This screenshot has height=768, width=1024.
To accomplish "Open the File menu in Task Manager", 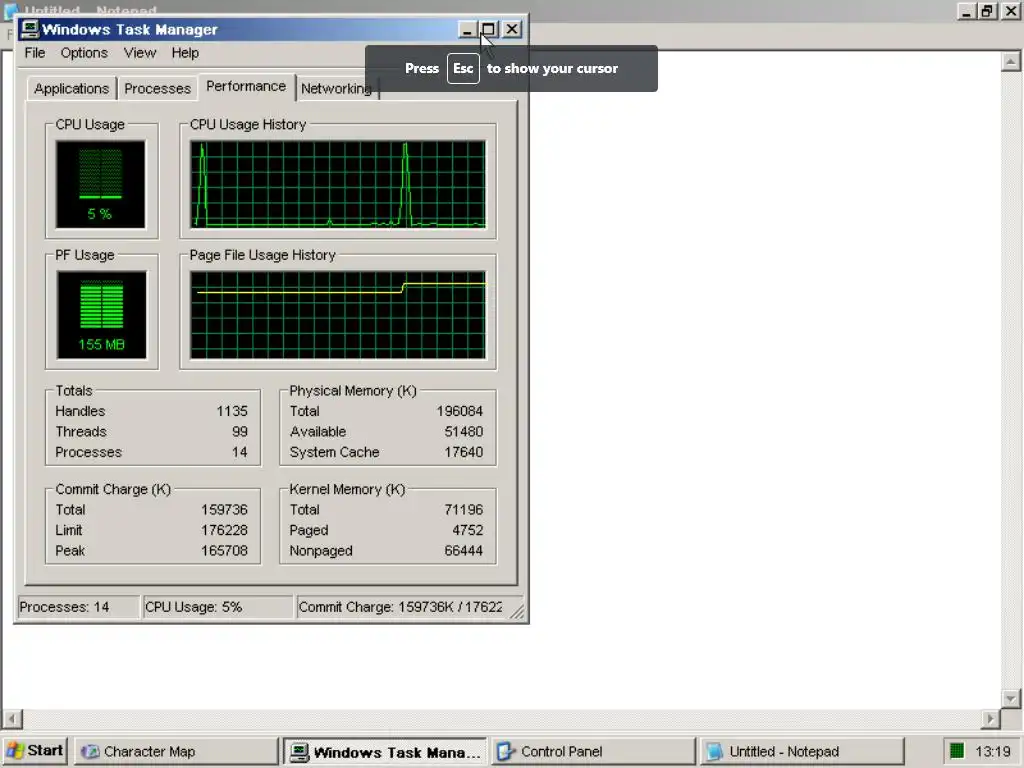I will point(35,53).
